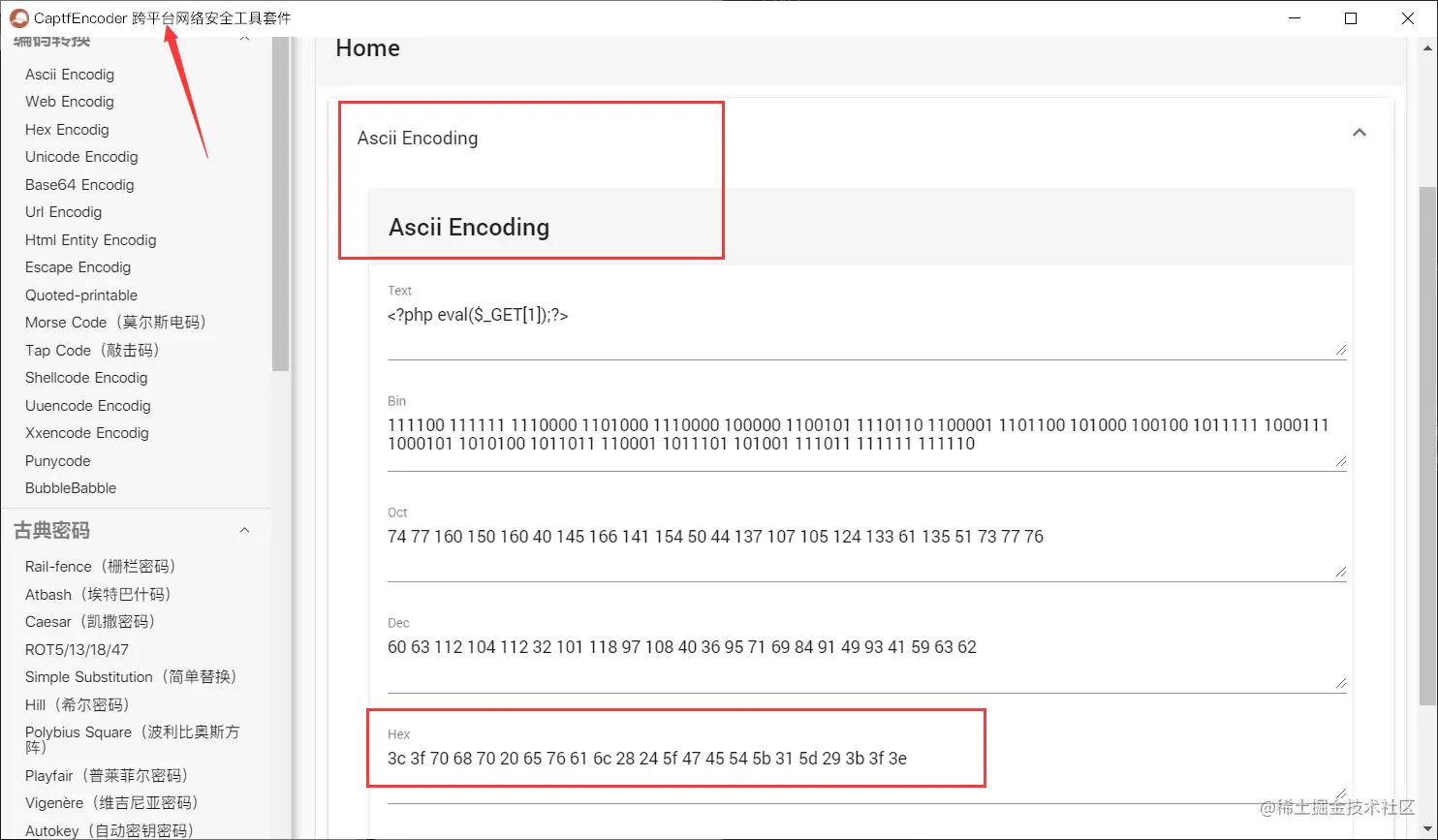Maximize the CaptfEncoder window
1438x840 pixels.
[x=1351, y=18]
